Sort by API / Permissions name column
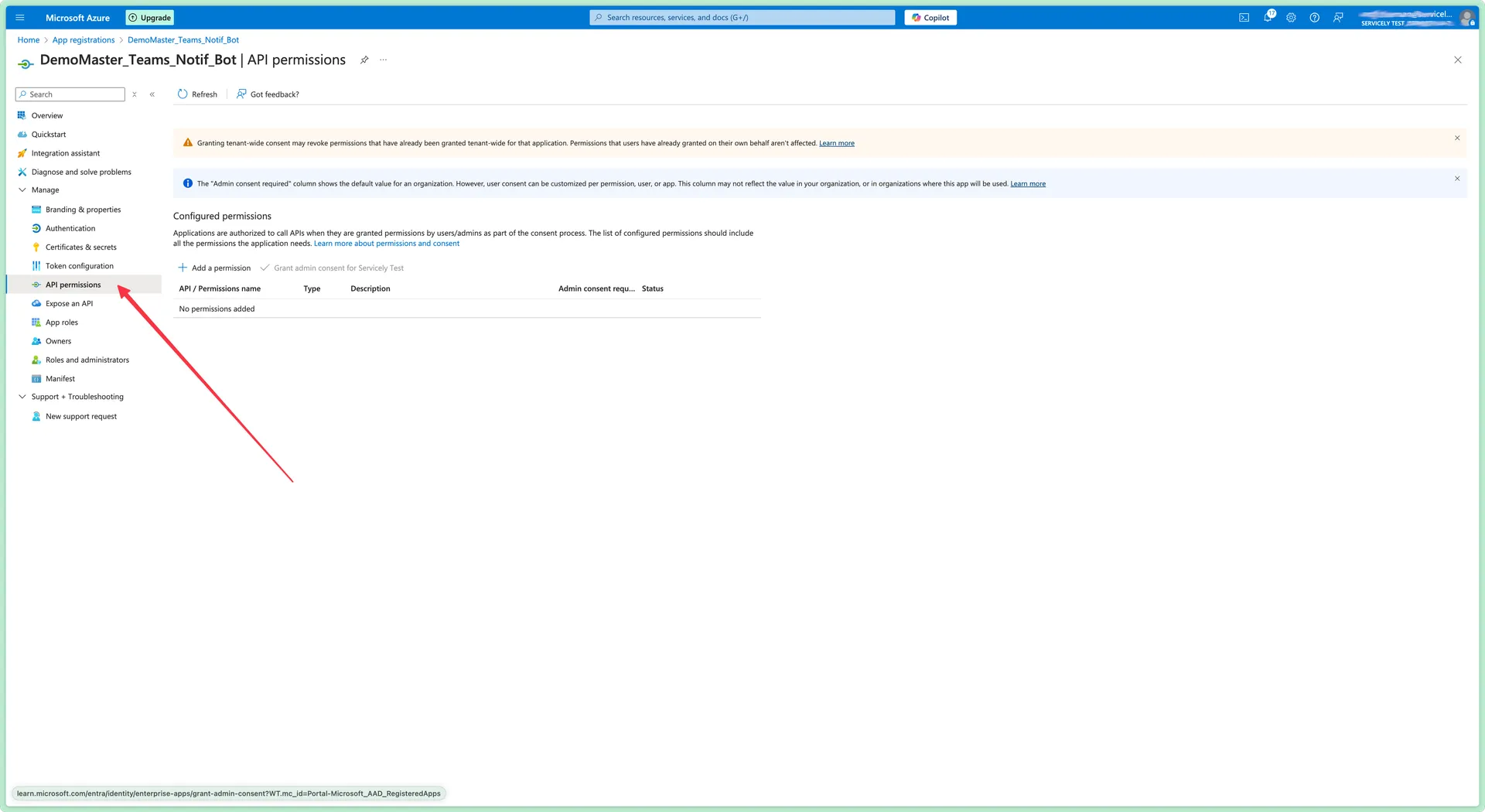 pos(220,288)
